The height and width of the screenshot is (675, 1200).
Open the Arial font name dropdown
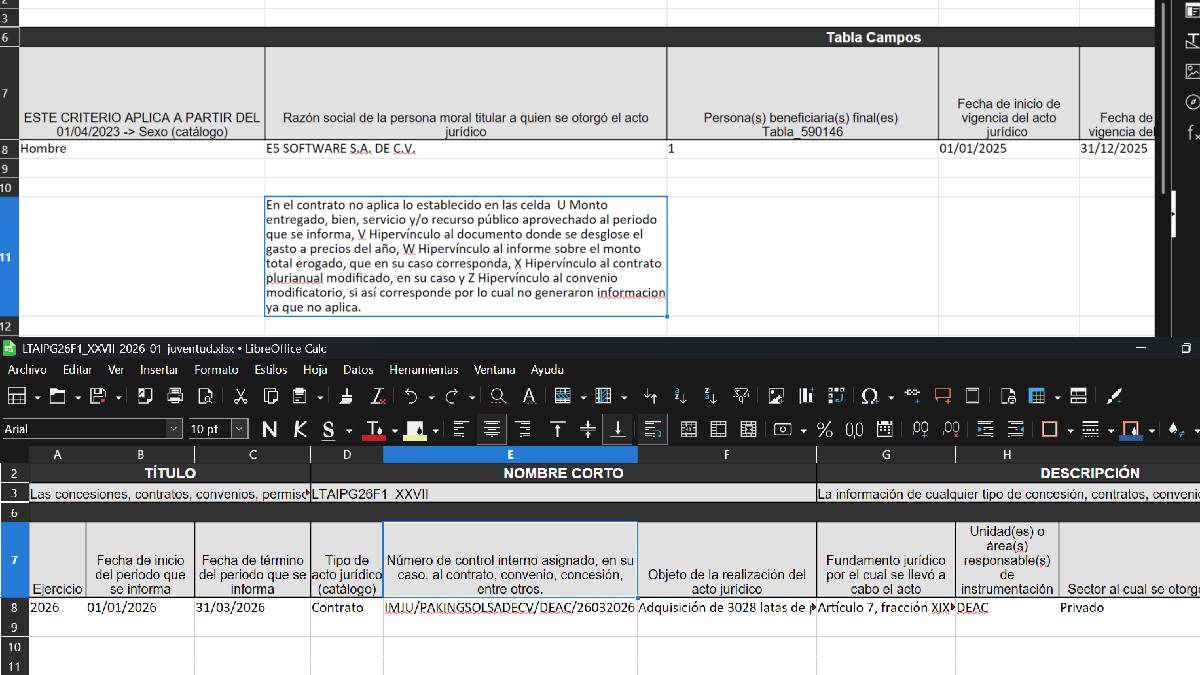point(174,429)
